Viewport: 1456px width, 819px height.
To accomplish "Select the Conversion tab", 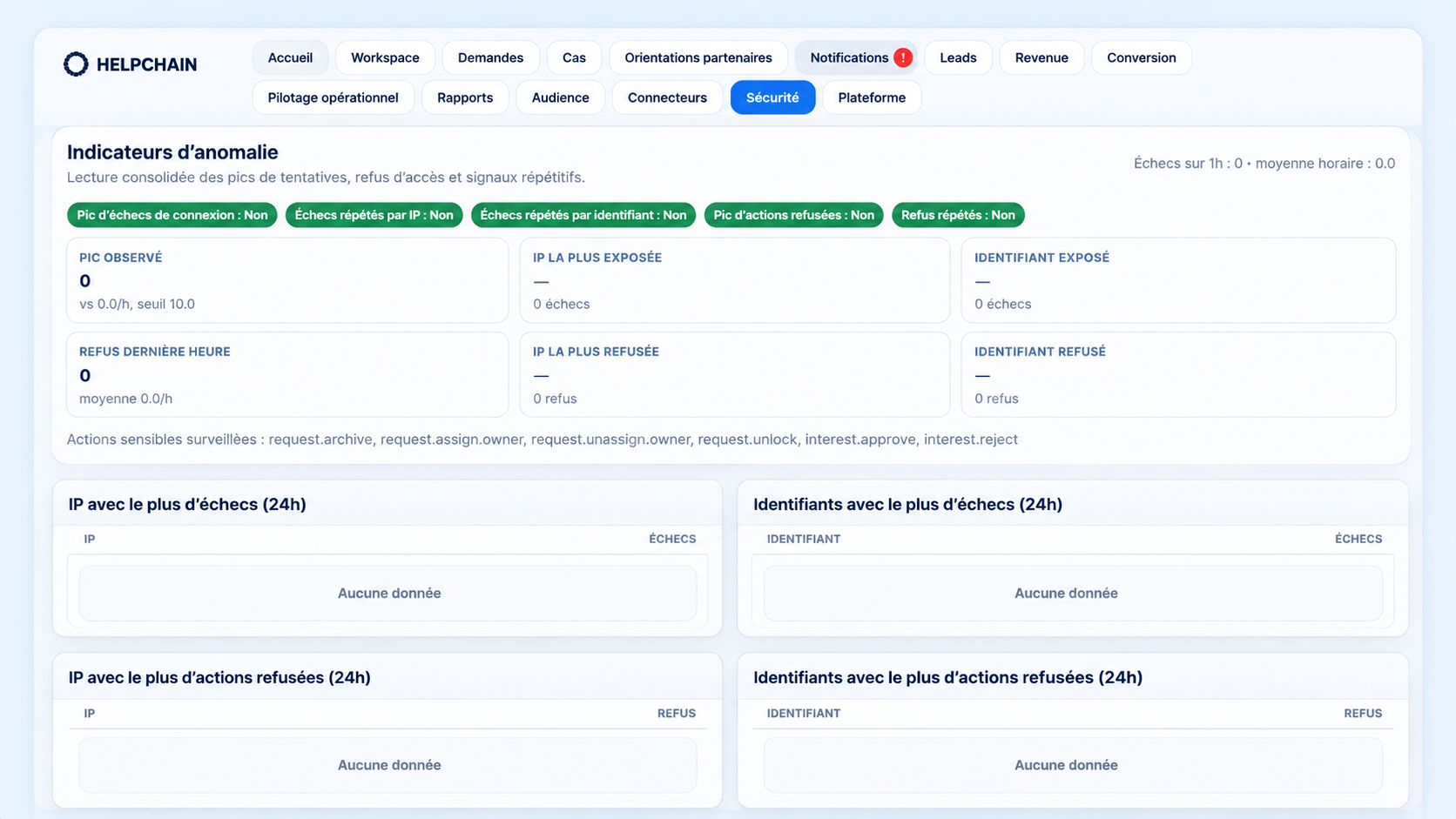I will click(1142, 57).
